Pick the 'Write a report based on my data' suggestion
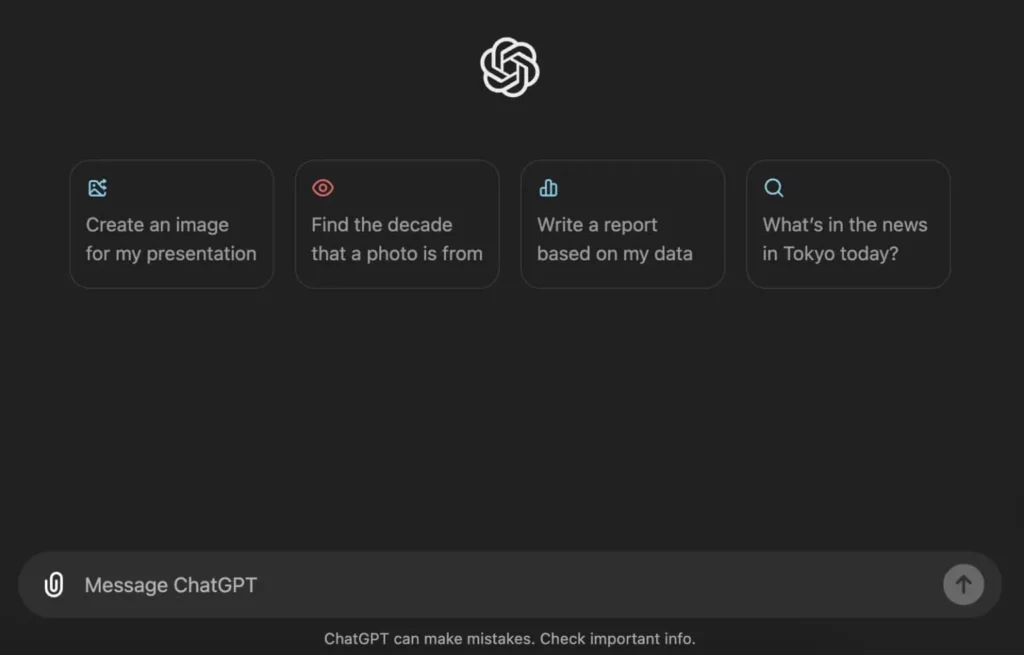The height and width of the screenshot is (655, 1024). (x=622, y=225)
